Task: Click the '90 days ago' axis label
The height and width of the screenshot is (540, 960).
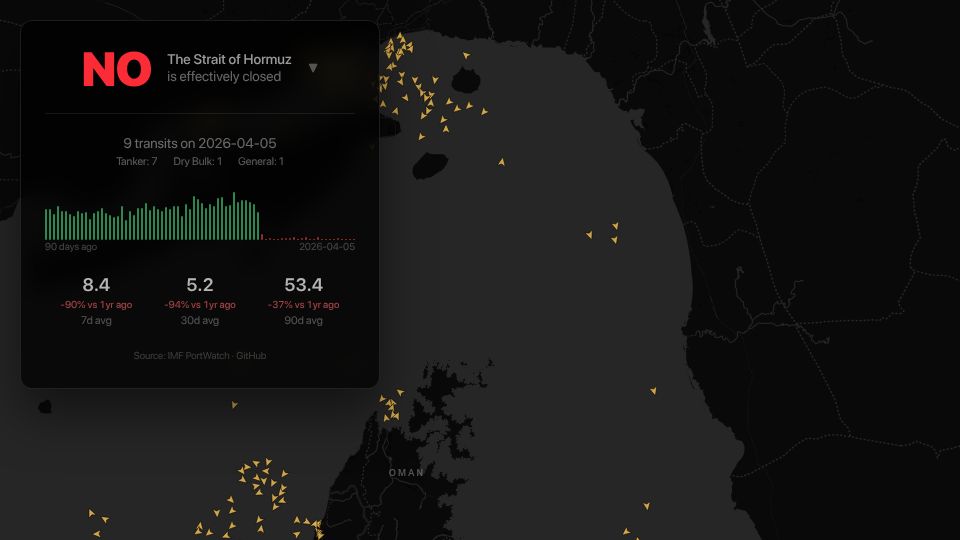Action: pyautogui.click(x=70, y=247)
